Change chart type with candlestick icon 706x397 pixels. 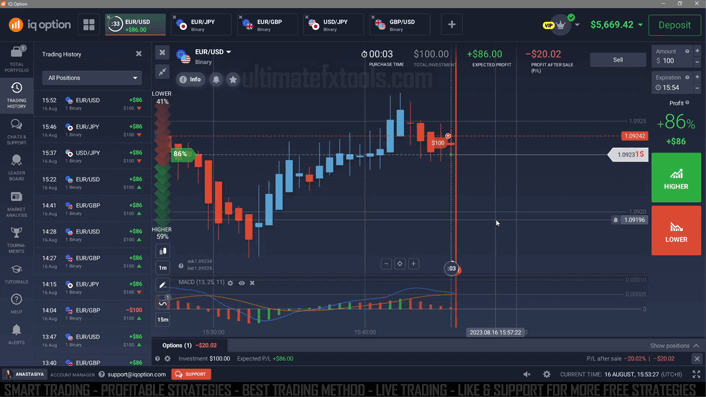[x=163, y=251]
